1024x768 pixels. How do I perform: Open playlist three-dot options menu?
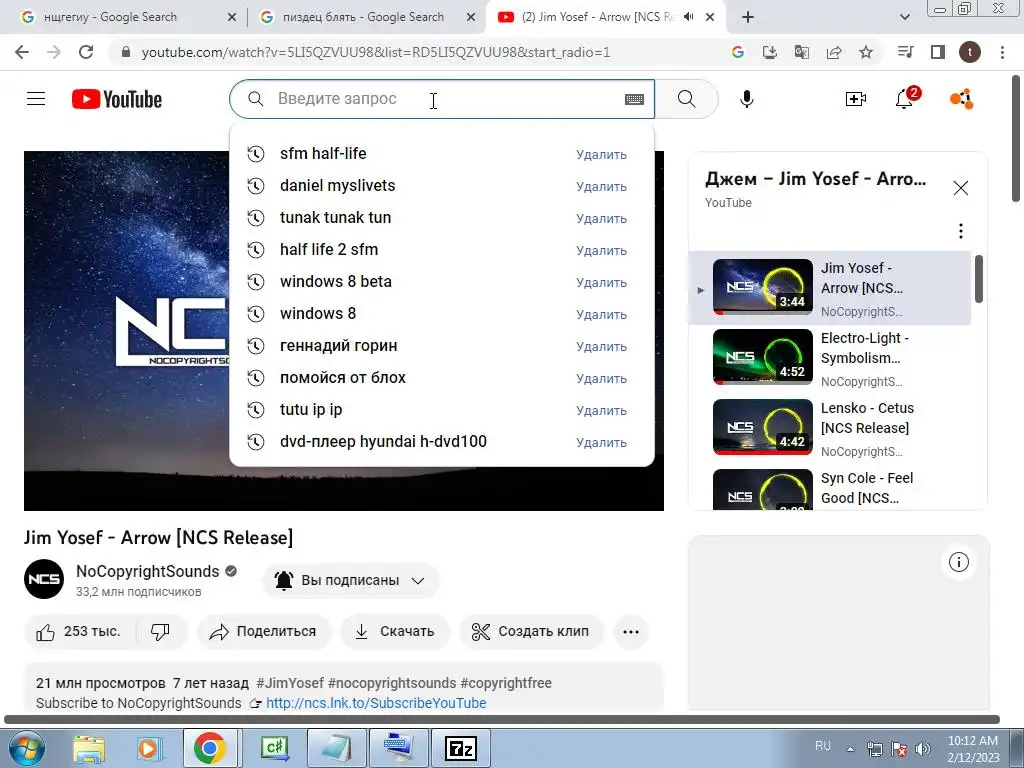pos(961,231)
